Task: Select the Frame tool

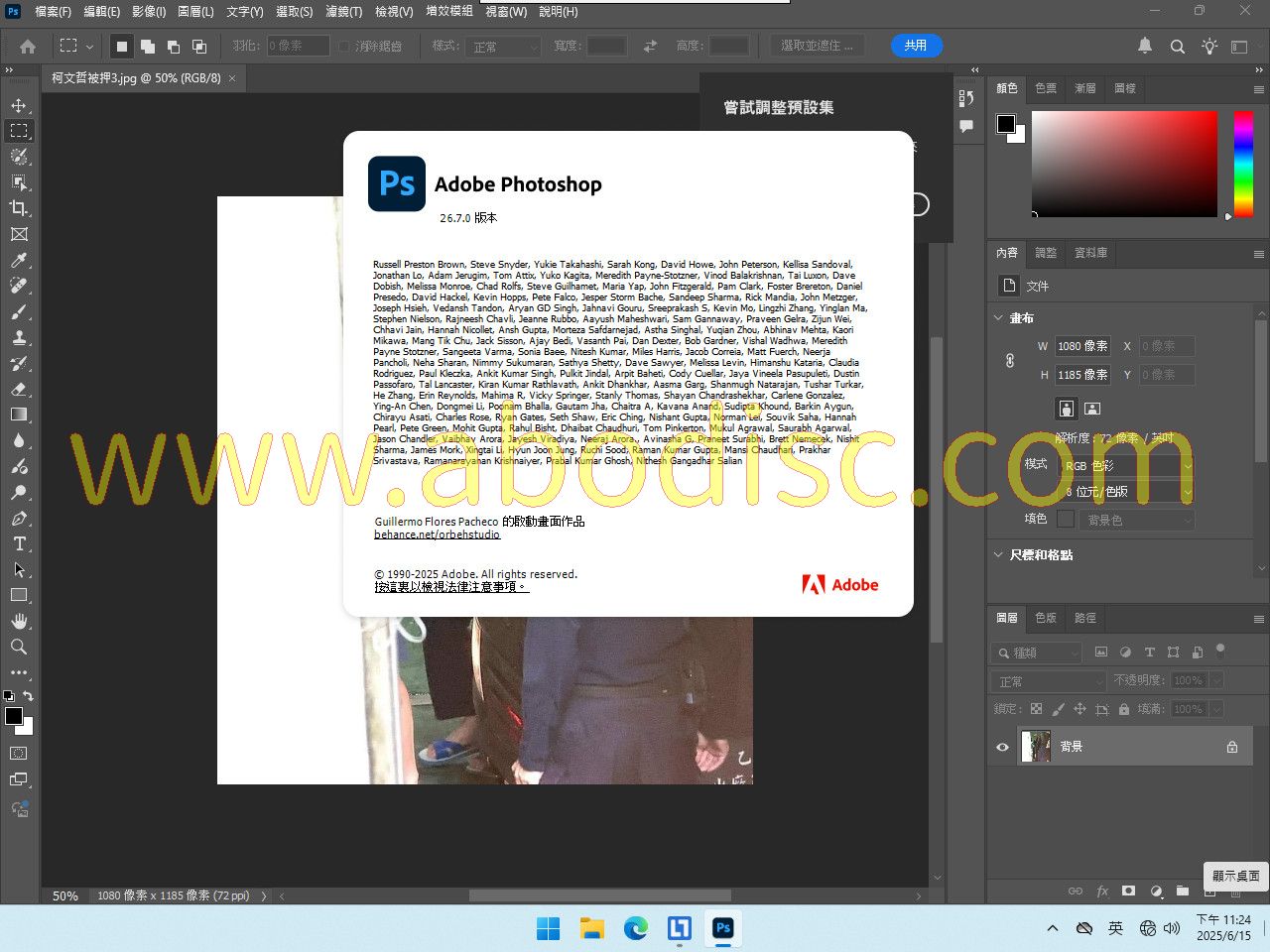Action: tap(19, 234)
